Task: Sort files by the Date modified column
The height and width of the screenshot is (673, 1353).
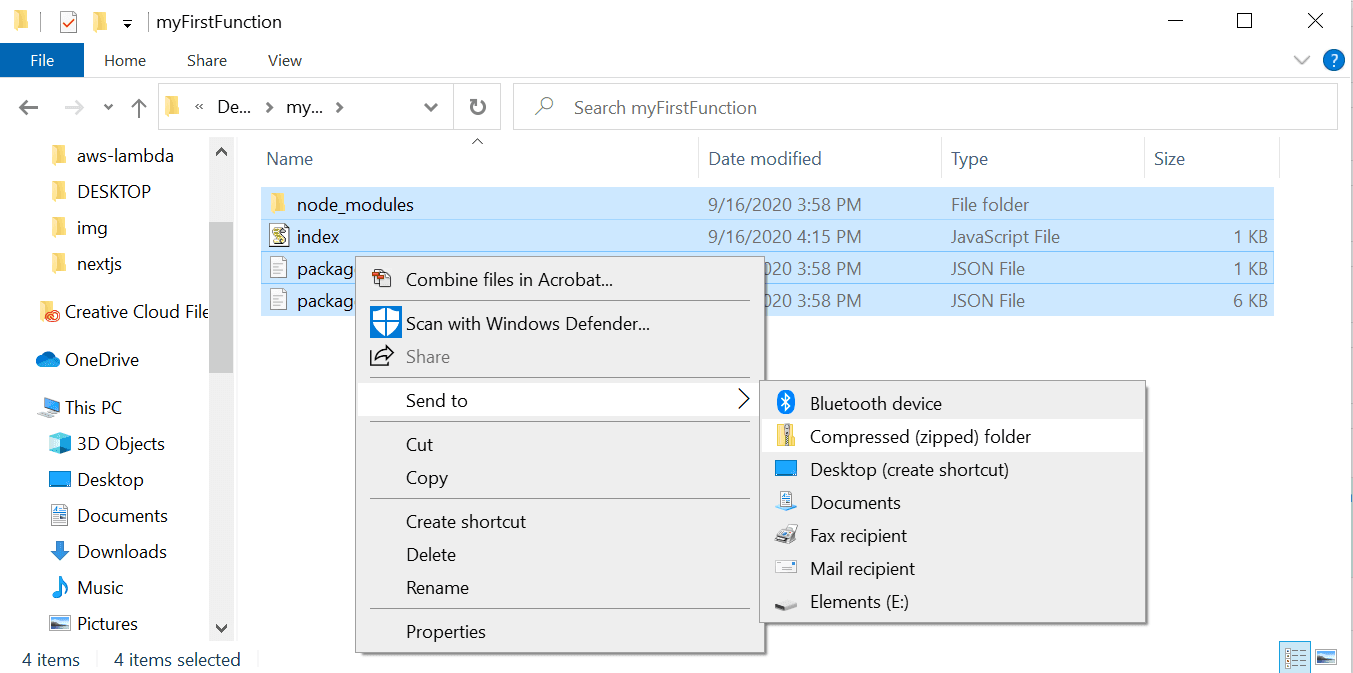Action: (x=764, y=158)
